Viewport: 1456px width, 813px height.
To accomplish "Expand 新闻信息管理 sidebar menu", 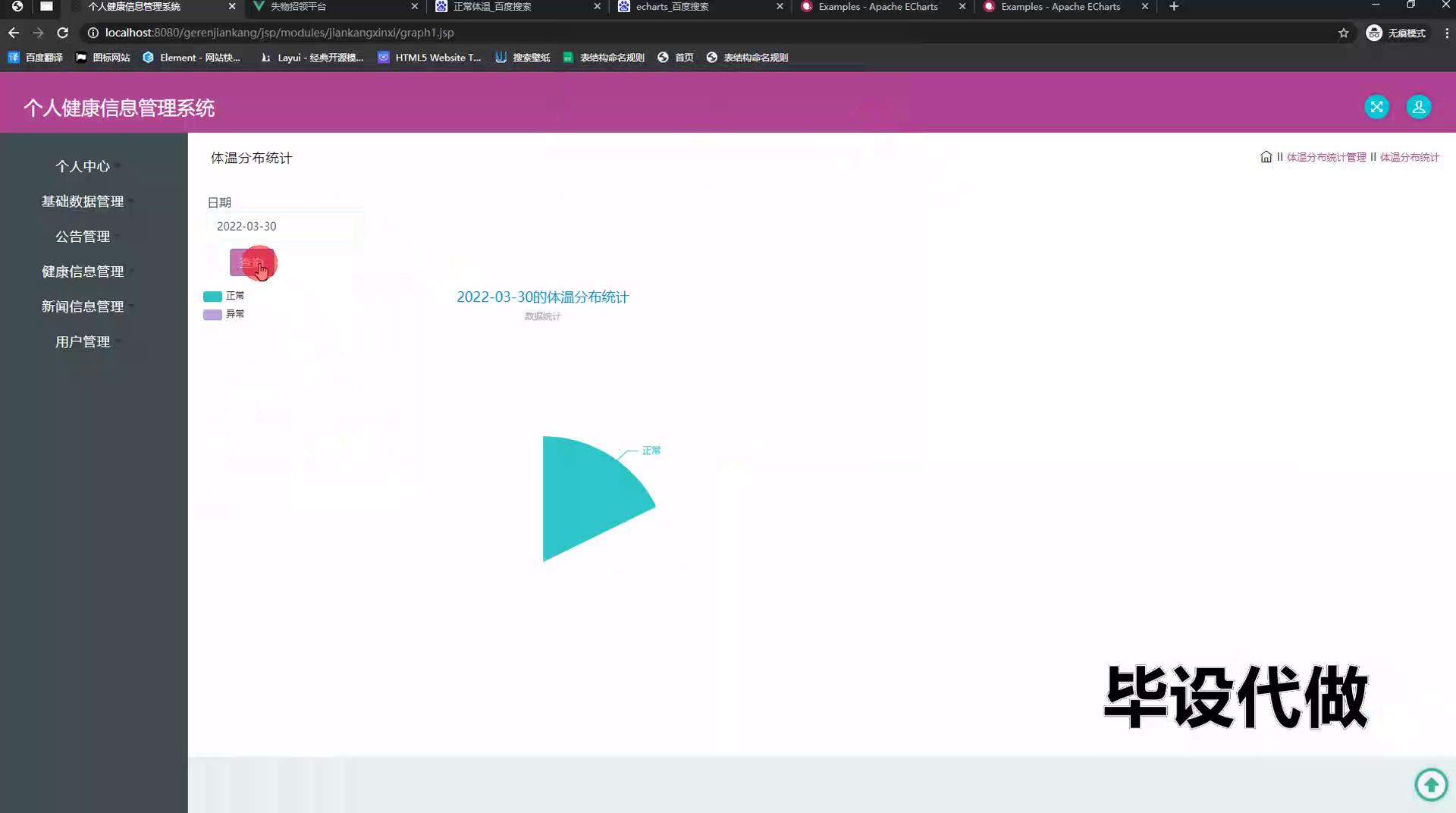I will (x=83, y=306).
